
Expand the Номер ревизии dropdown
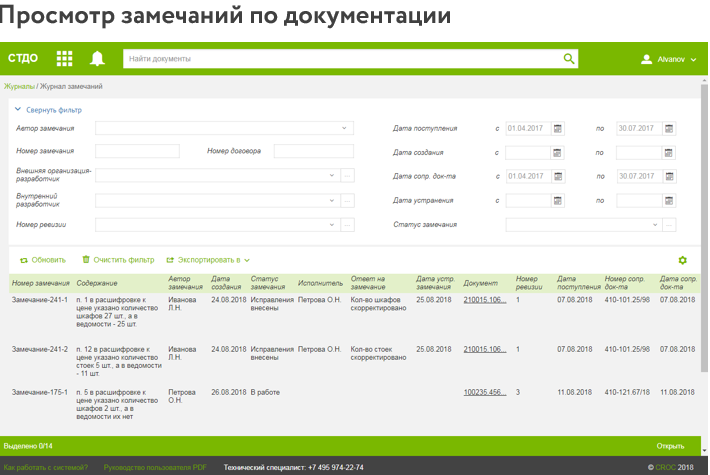tap(331, 225)
